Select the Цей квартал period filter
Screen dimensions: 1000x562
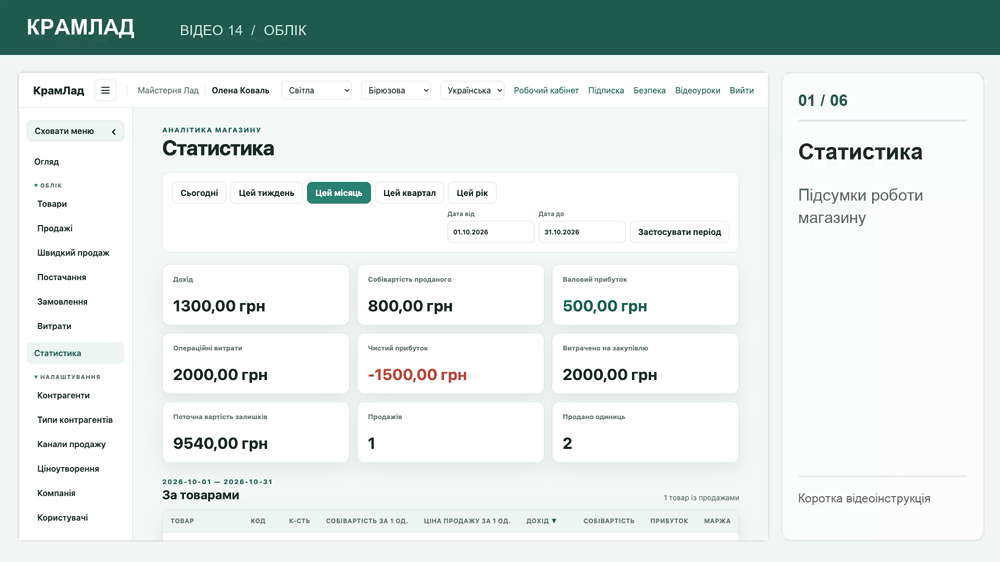point(409,193)
